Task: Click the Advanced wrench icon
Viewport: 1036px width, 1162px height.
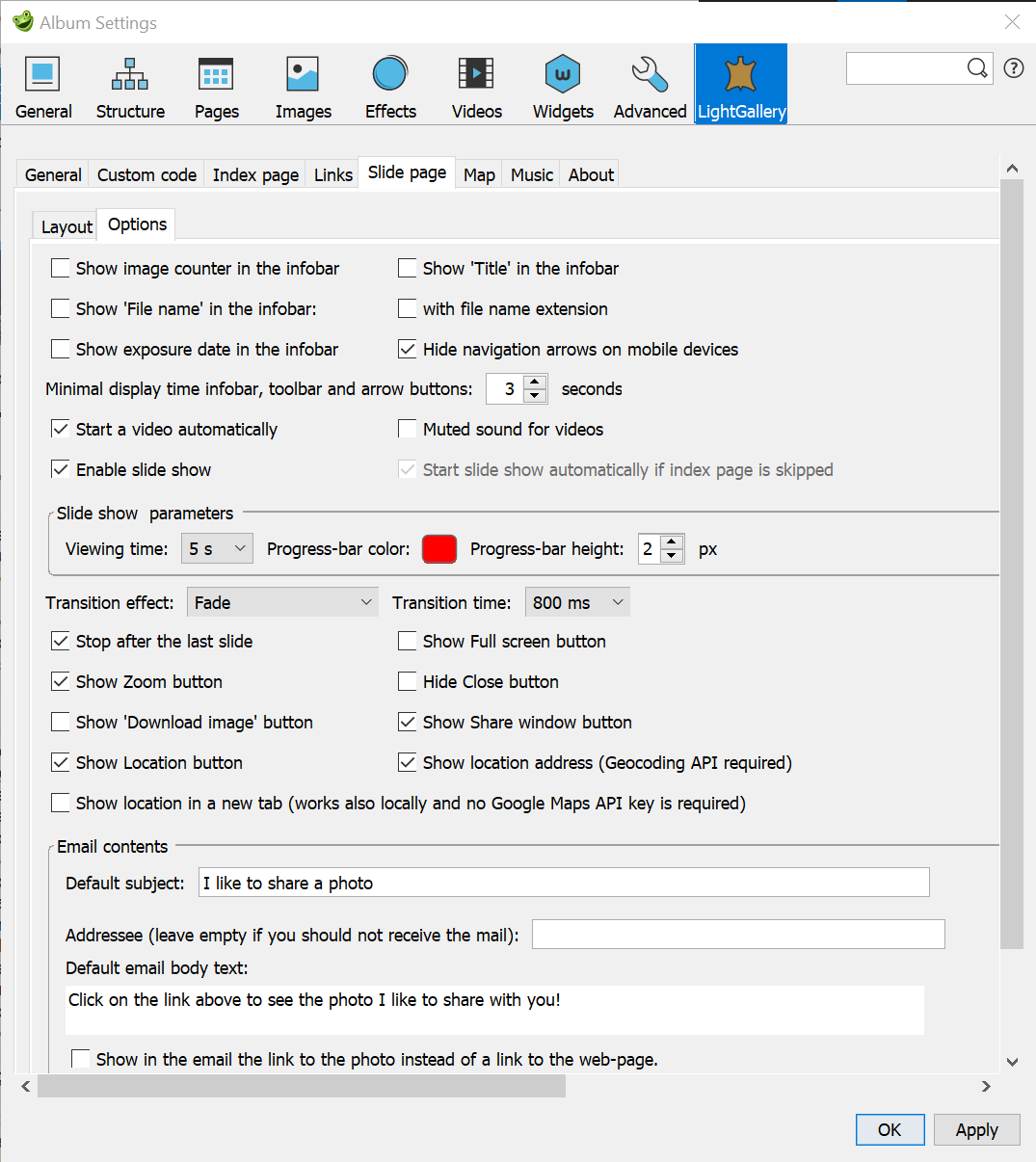Action: point(649,85)
